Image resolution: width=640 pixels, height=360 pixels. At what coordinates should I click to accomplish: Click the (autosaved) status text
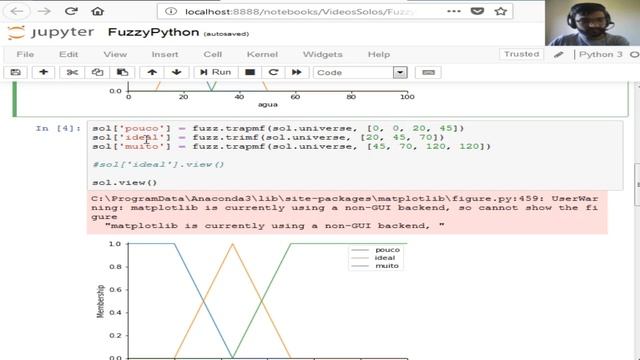coord(226,34)
